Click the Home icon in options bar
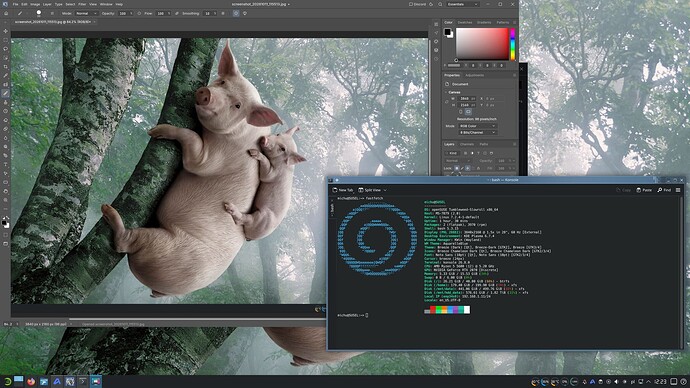The width and height of the screenshot is (690, 388). 6,13
